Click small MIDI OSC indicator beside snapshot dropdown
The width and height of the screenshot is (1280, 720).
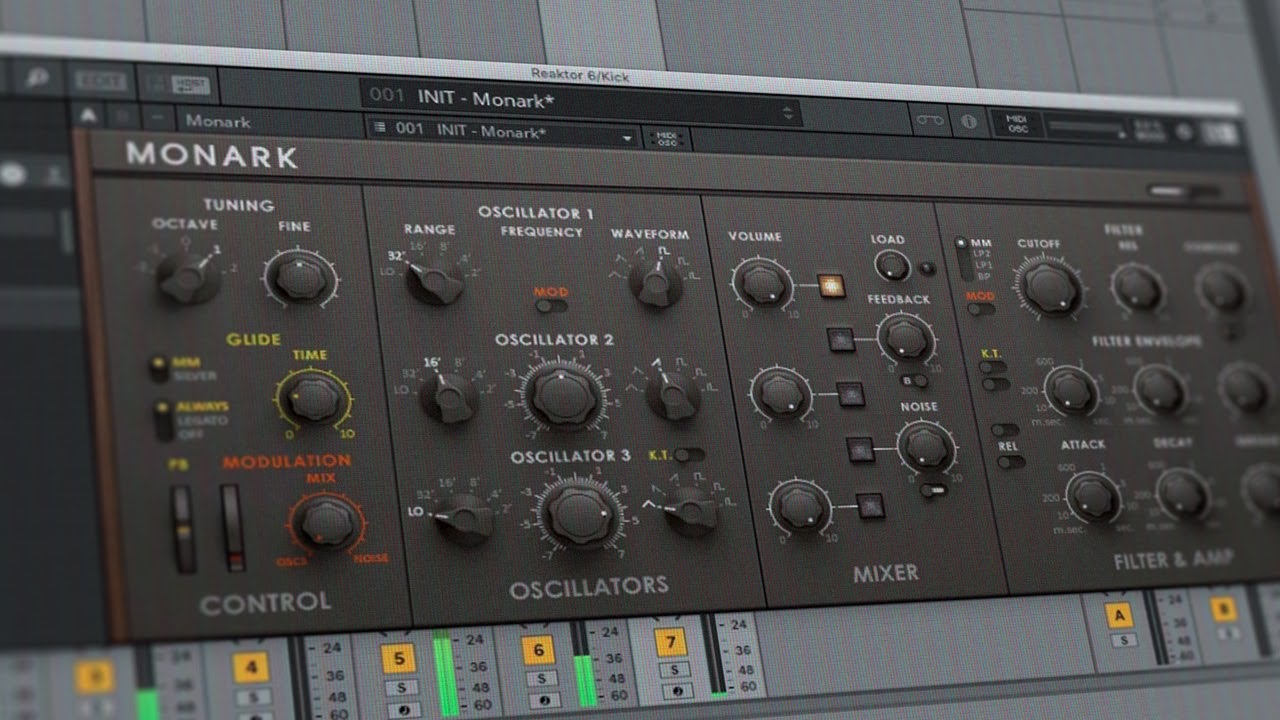[x=666, y=139]
